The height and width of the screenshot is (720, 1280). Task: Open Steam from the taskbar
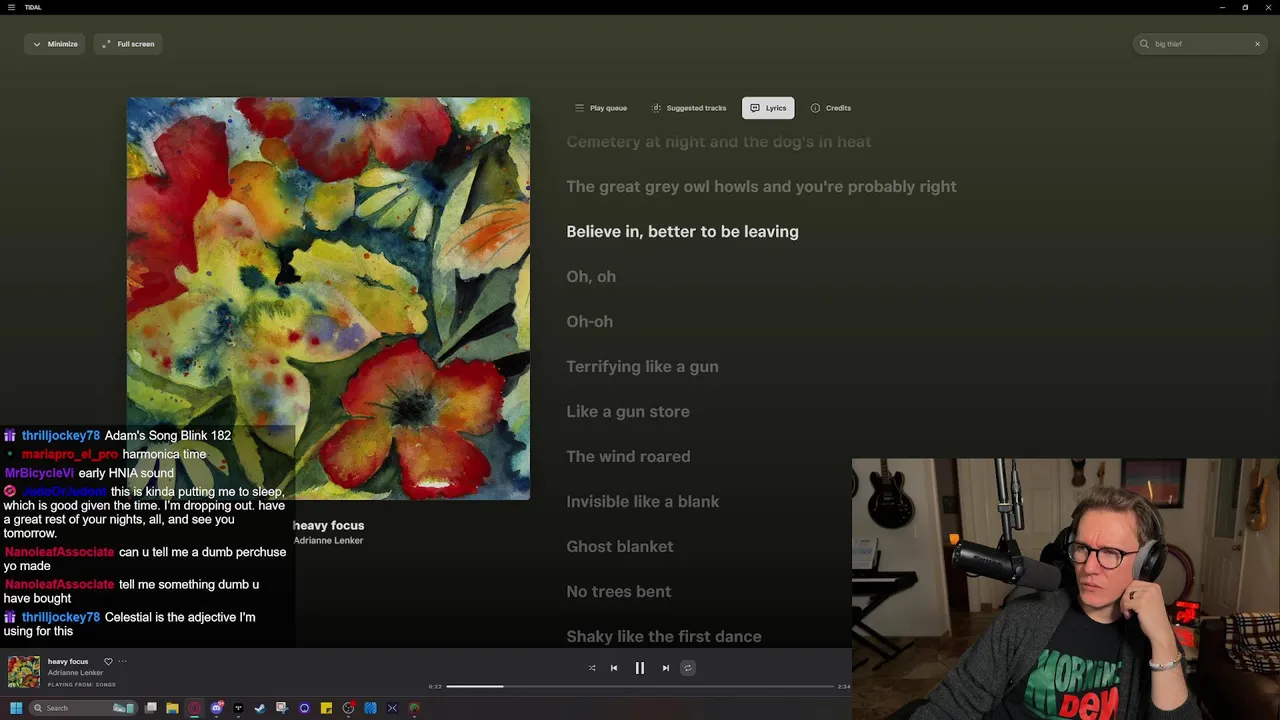260,708
